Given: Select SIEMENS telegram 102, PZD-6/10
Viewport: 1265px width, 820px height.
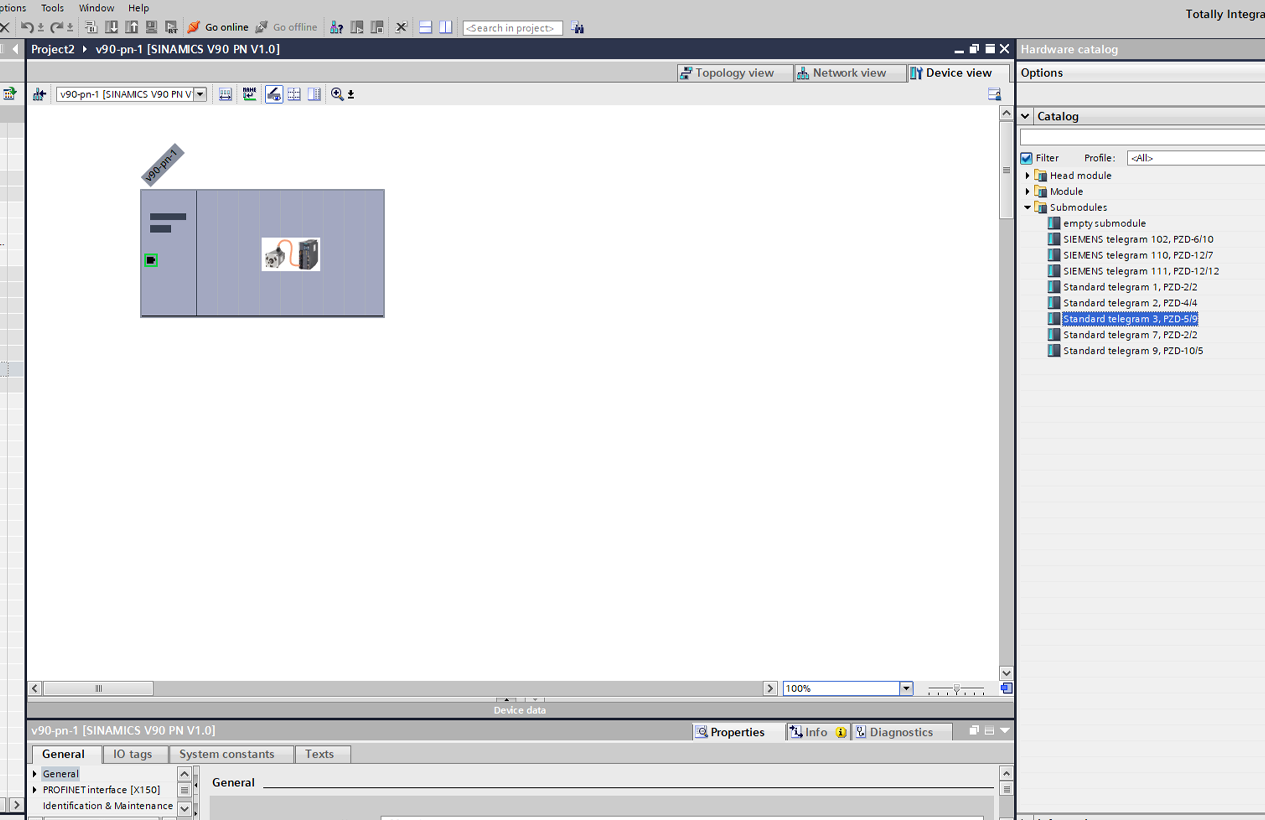Looking at the screenshot, I should point(1138,240).
